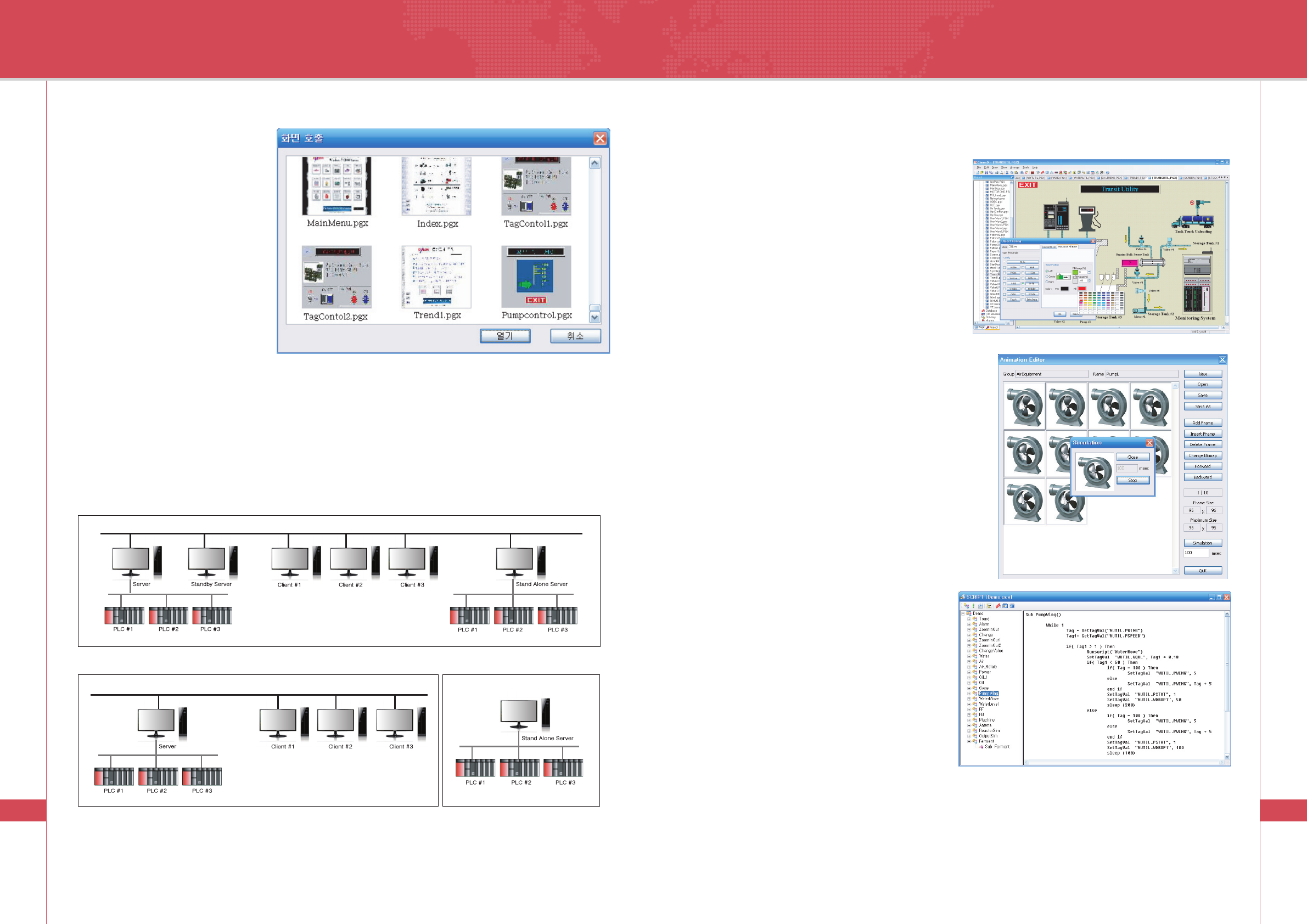The width and height of the screenshot is (1307, 924).
Task: Click the red eraser icon in SCRIPT toolbar
Action: click(999, 606)
